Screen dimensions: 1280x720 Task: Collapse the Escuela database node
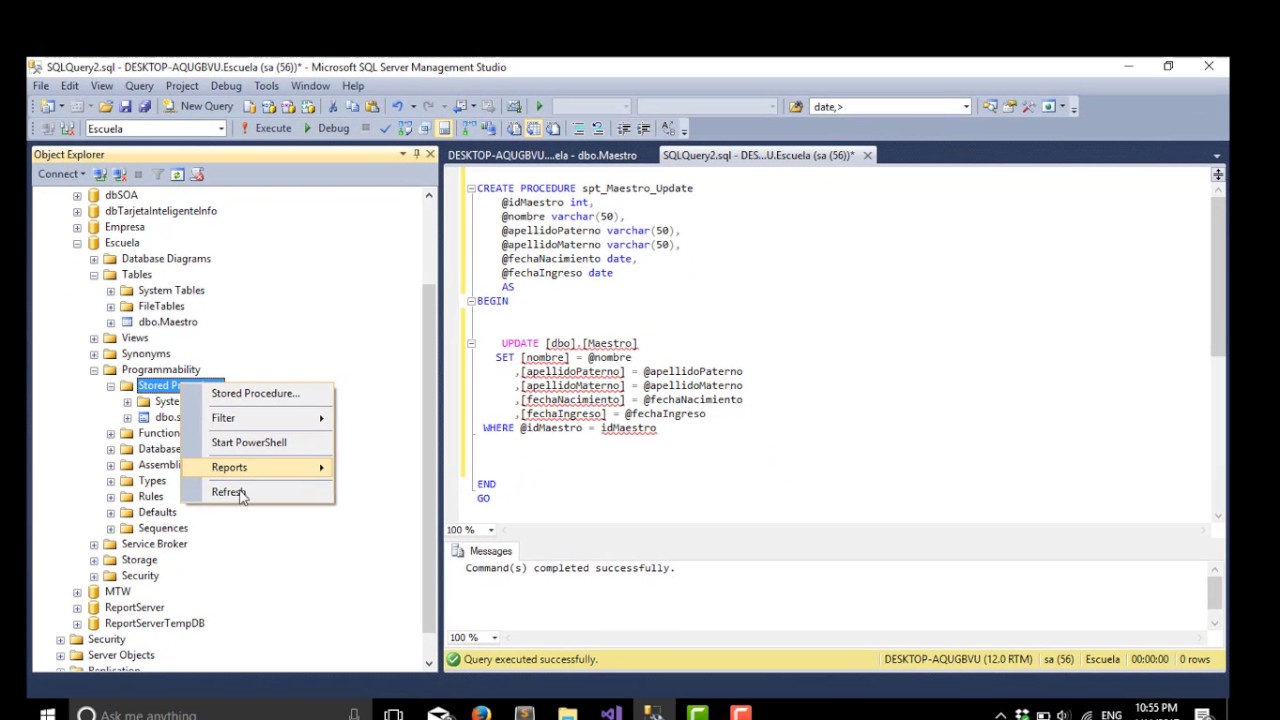click(x=77, y=243)
